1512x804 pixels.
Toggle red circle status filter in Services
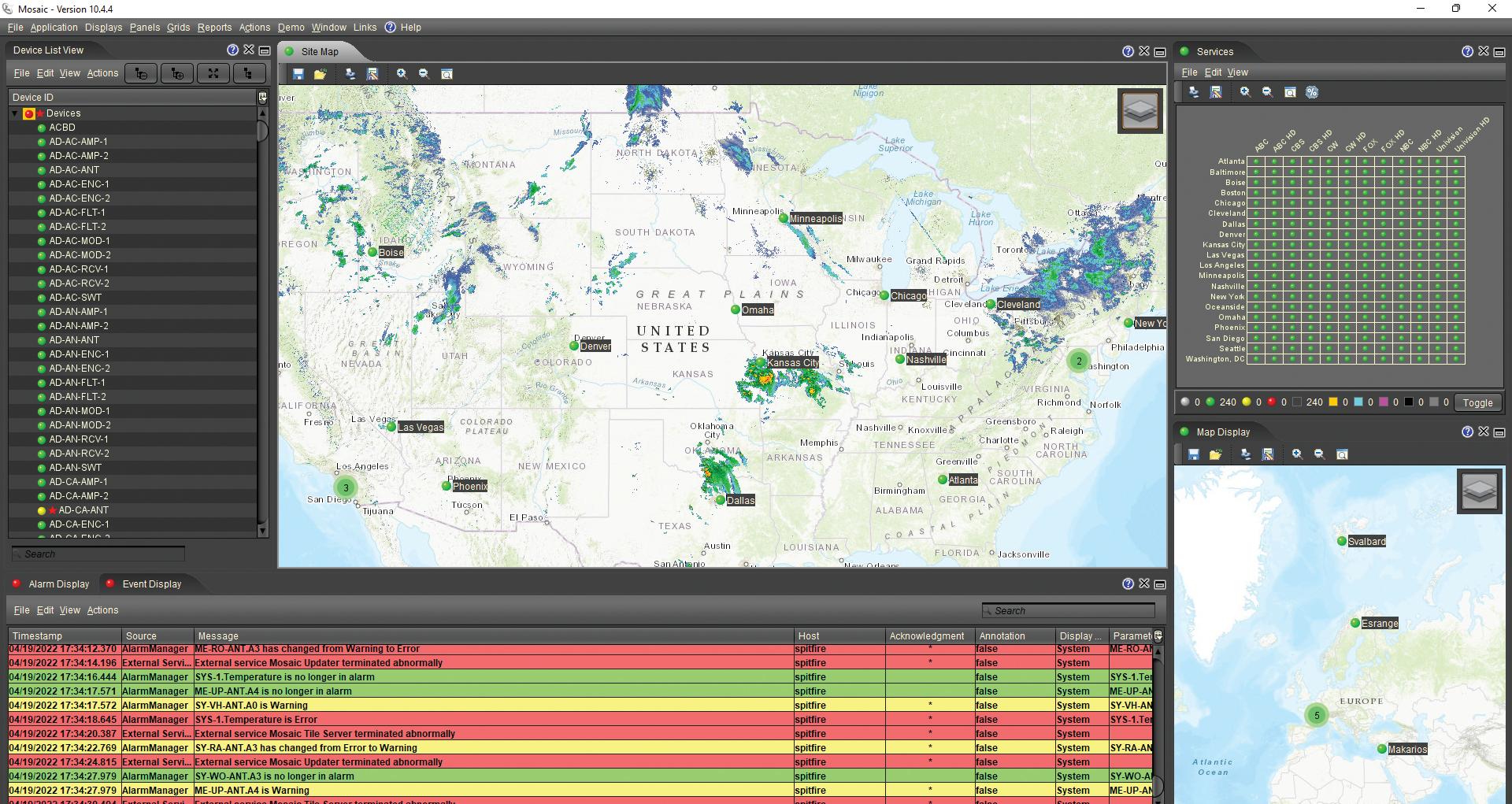coord(1272,402)
